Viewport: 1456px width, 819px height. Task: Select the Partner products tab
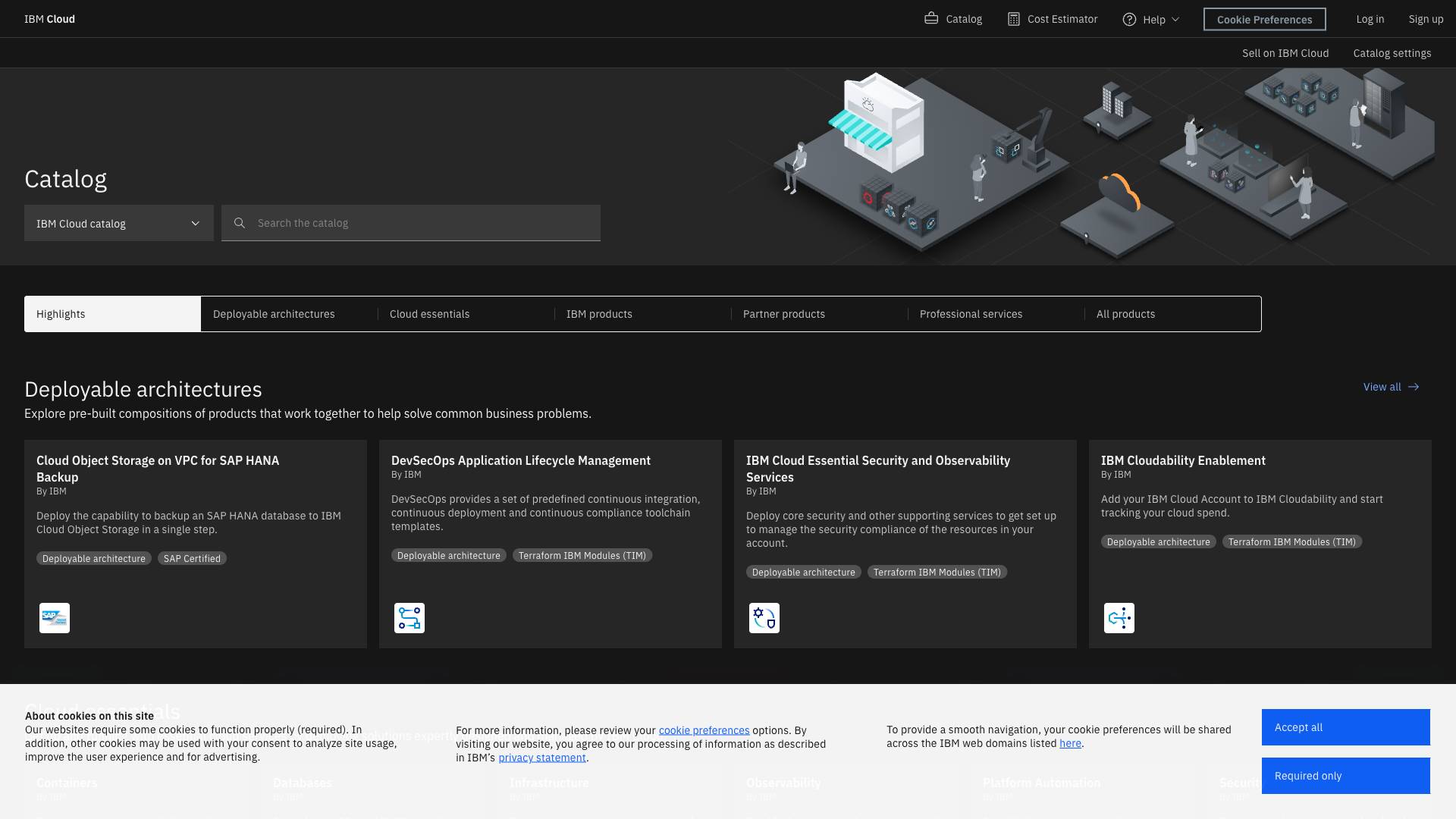coord(784,314)
